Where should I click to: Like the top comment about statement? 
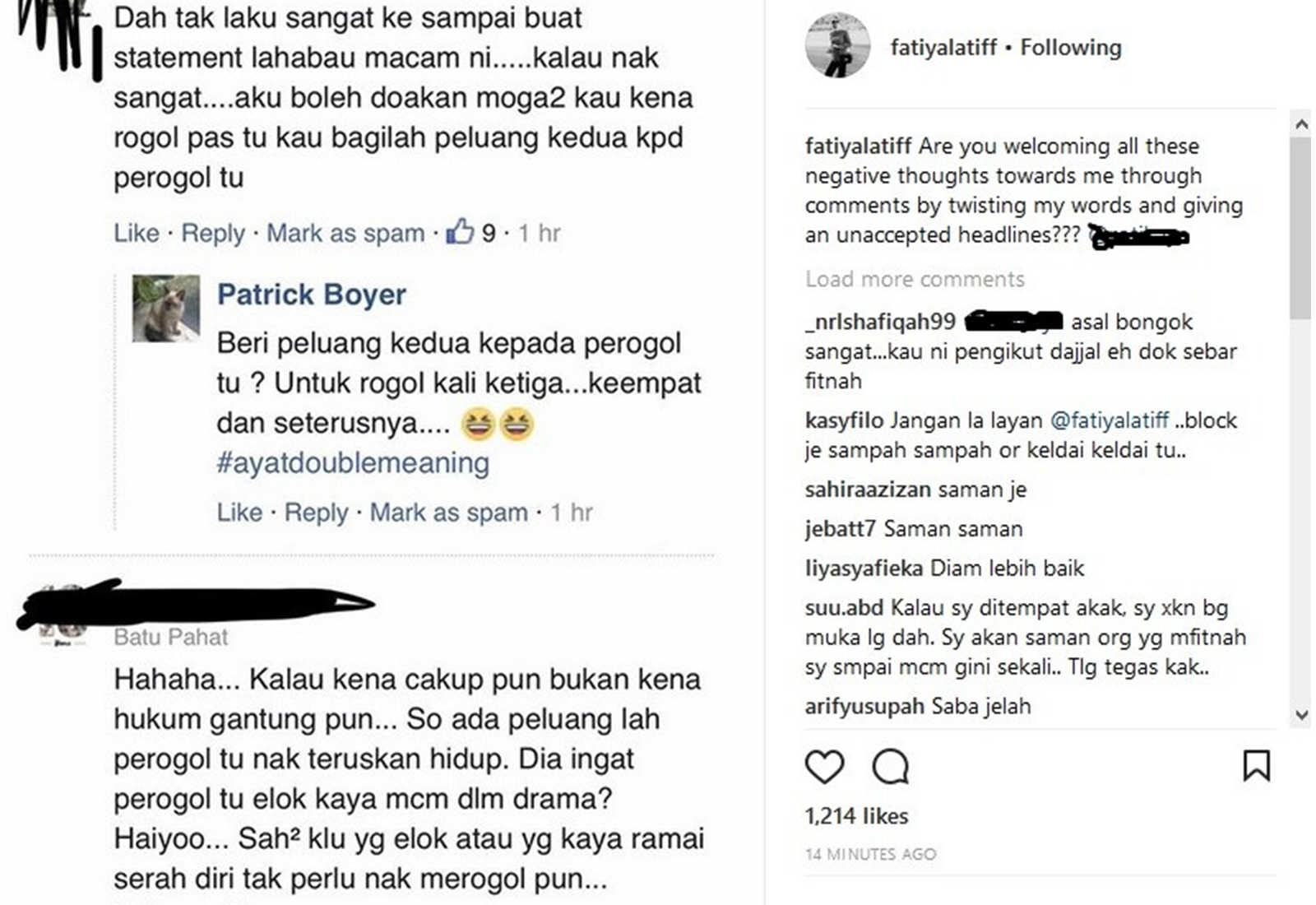137,233
